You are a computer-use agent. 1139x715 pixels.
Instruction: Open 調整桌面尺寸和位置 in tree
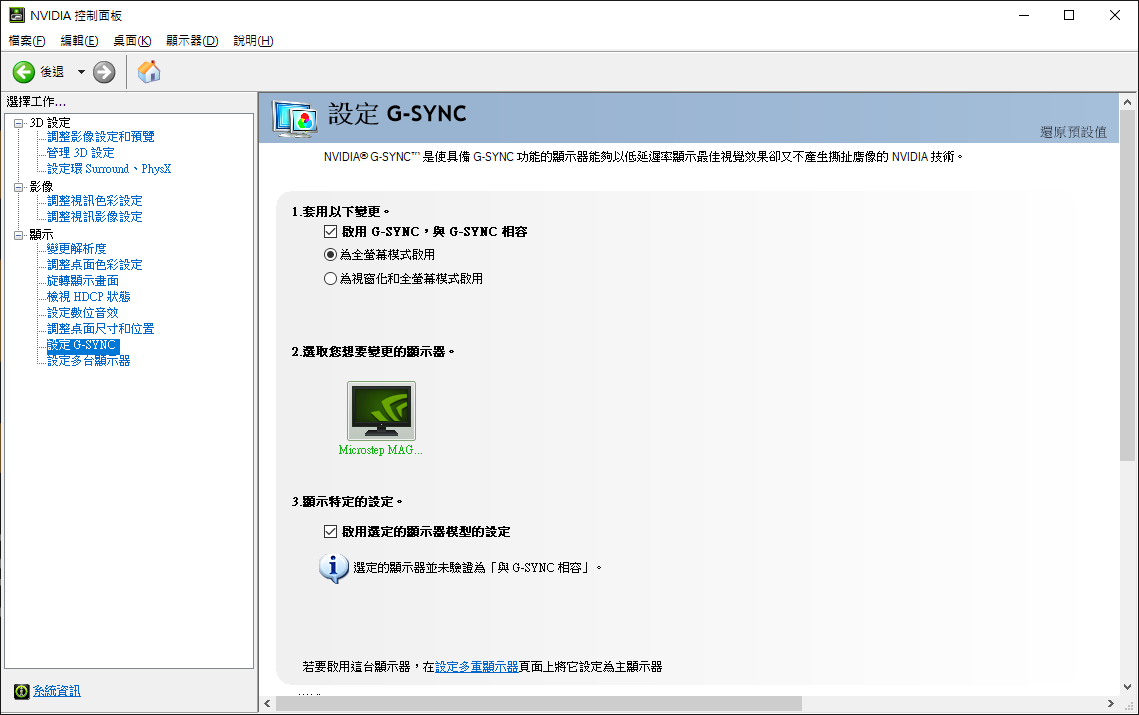point(100,328)
